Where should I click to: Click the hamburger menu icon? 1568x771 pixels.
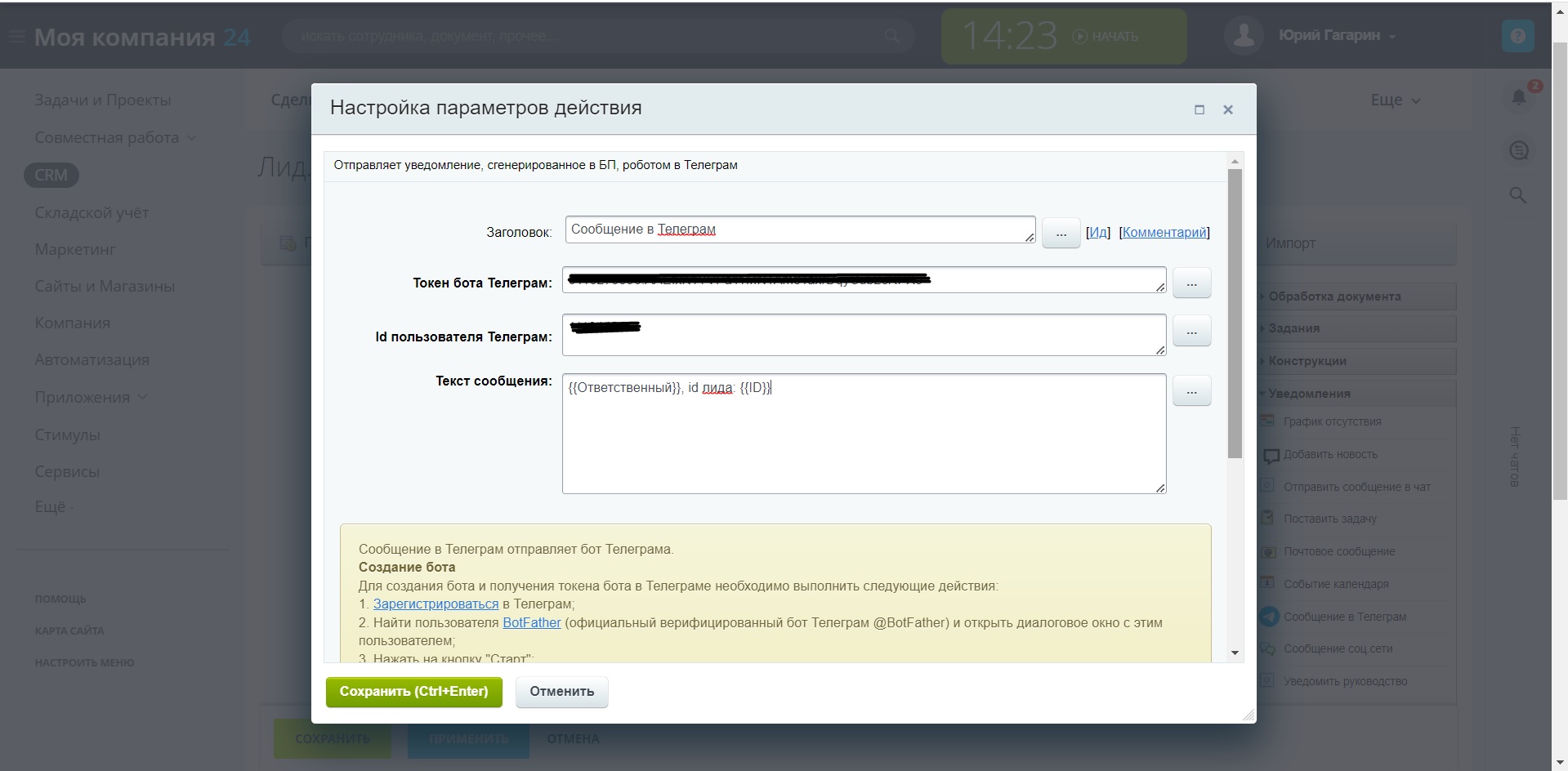(16, 37)
